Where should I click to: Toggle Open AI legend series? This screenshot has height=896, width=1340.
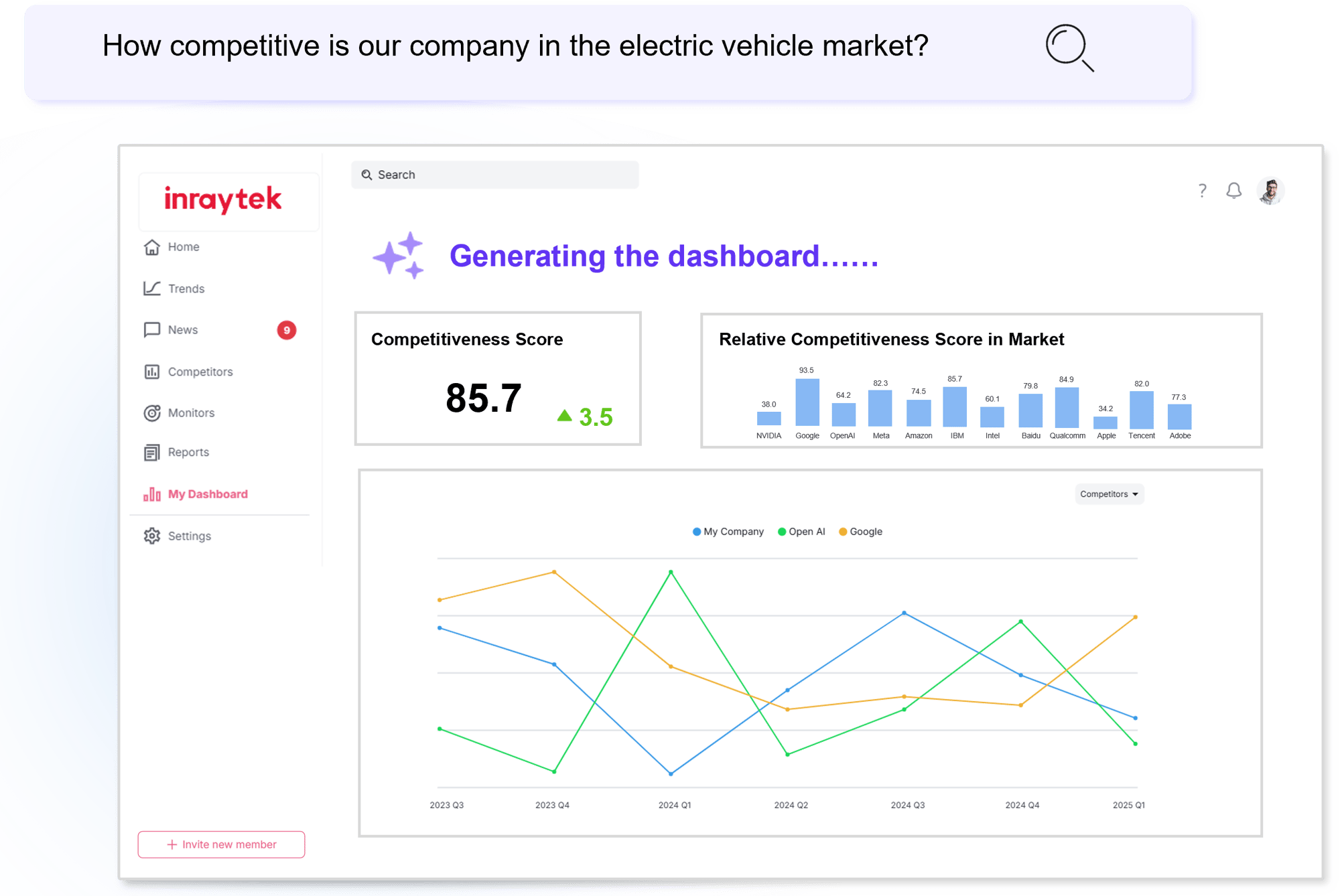coord(801,532)
